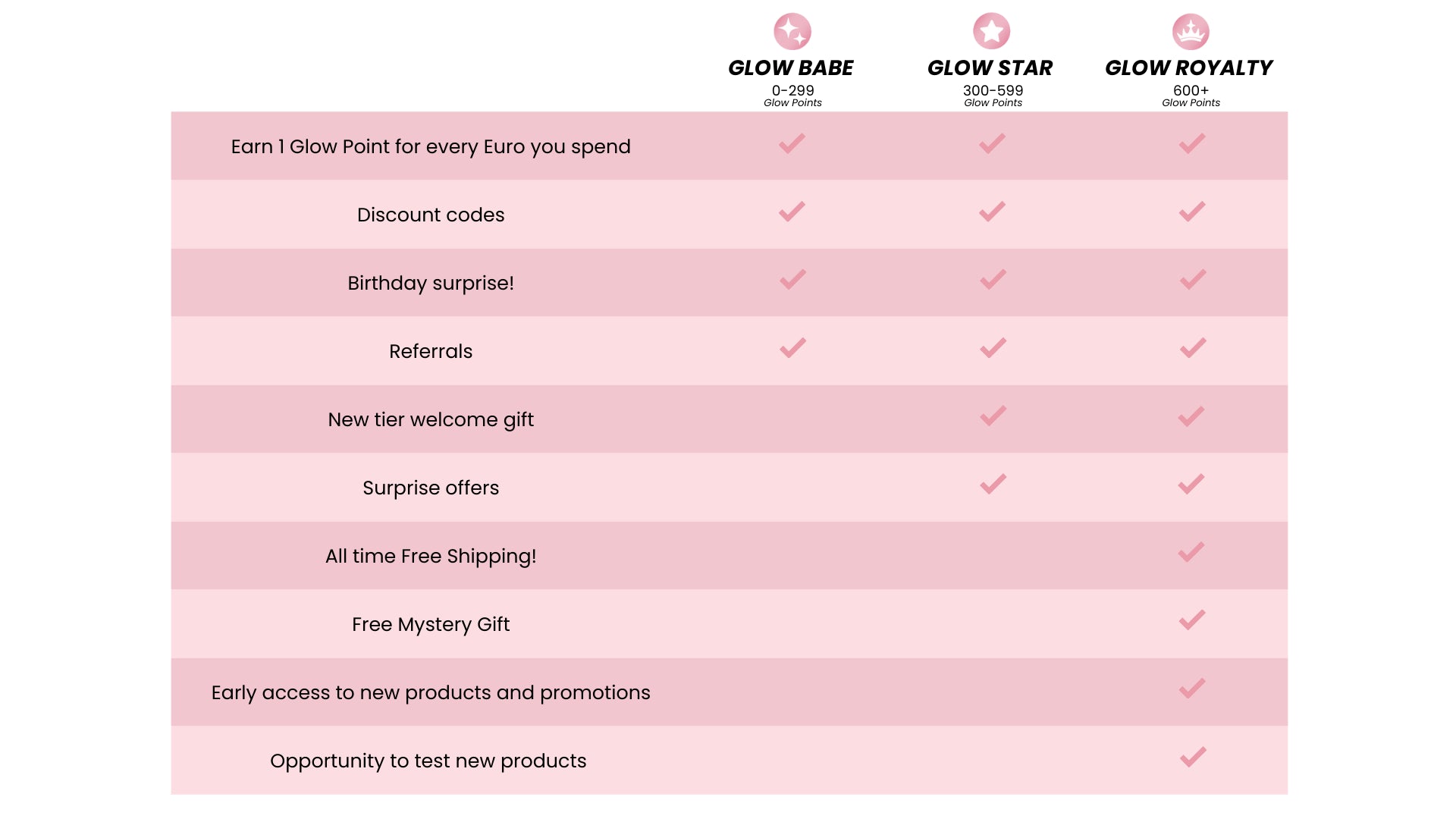The image size is (1456, 819).
Task: Select the GLOW STAR tier heading
Action: (x=990, y=68)
